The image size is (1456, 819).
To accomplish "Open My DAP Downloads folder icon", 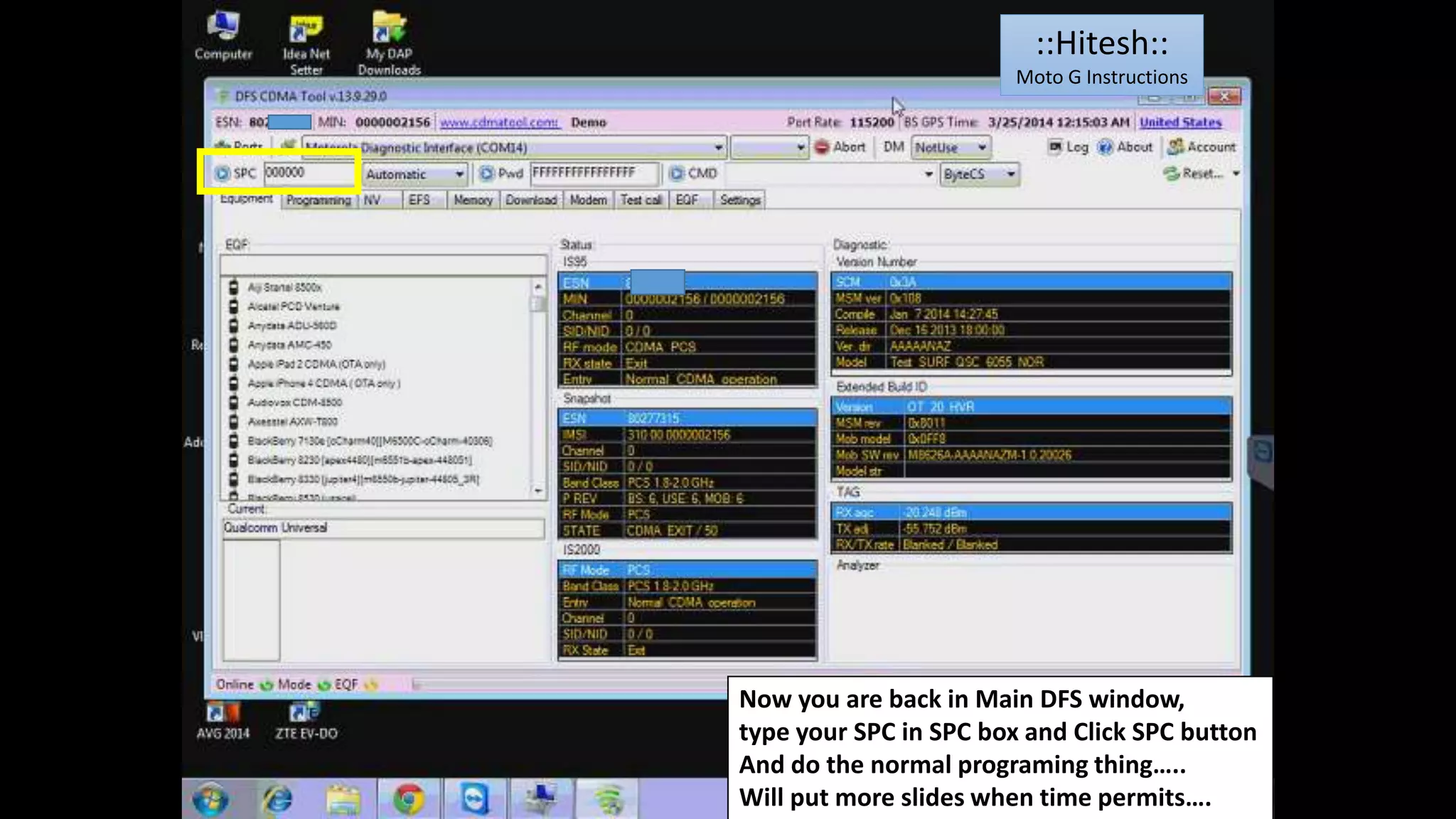I will [390, 43].
